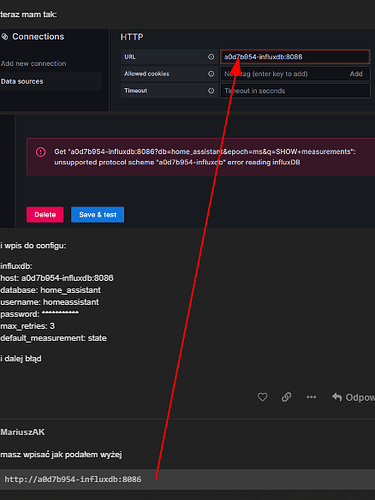The height and width of the screenshot is (500, 375).
Task: Click Add next to Allowed cookies field
Action: tap(356, 74)
